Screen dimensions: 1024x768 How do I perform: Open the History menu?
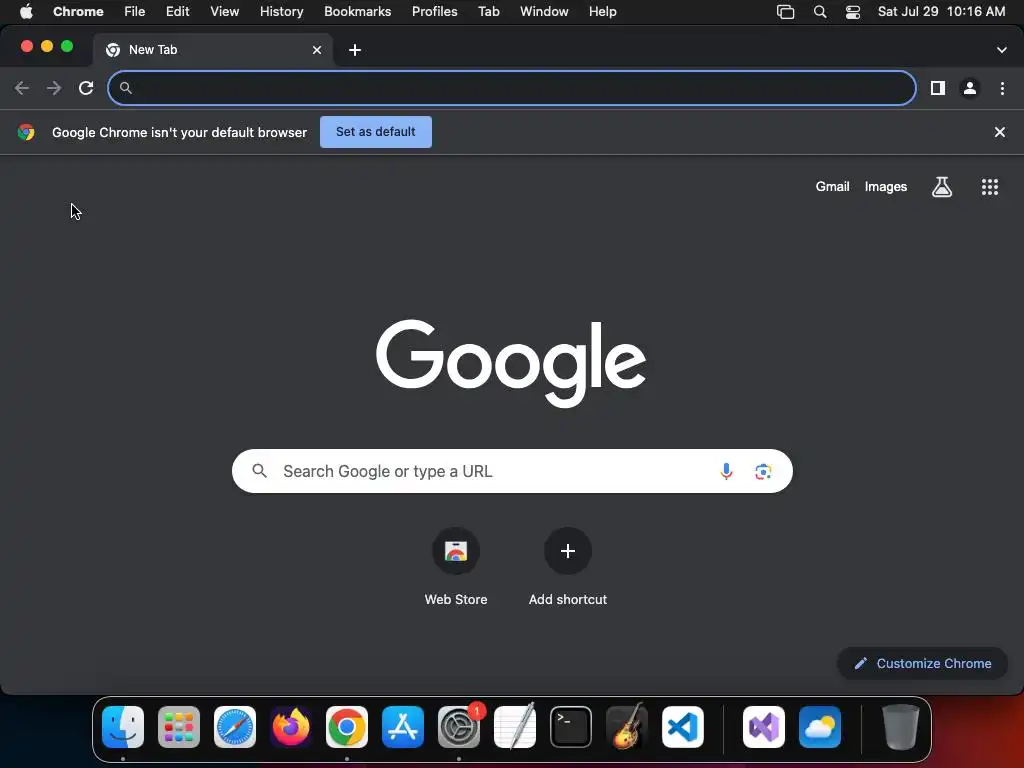tap(281, 12)
